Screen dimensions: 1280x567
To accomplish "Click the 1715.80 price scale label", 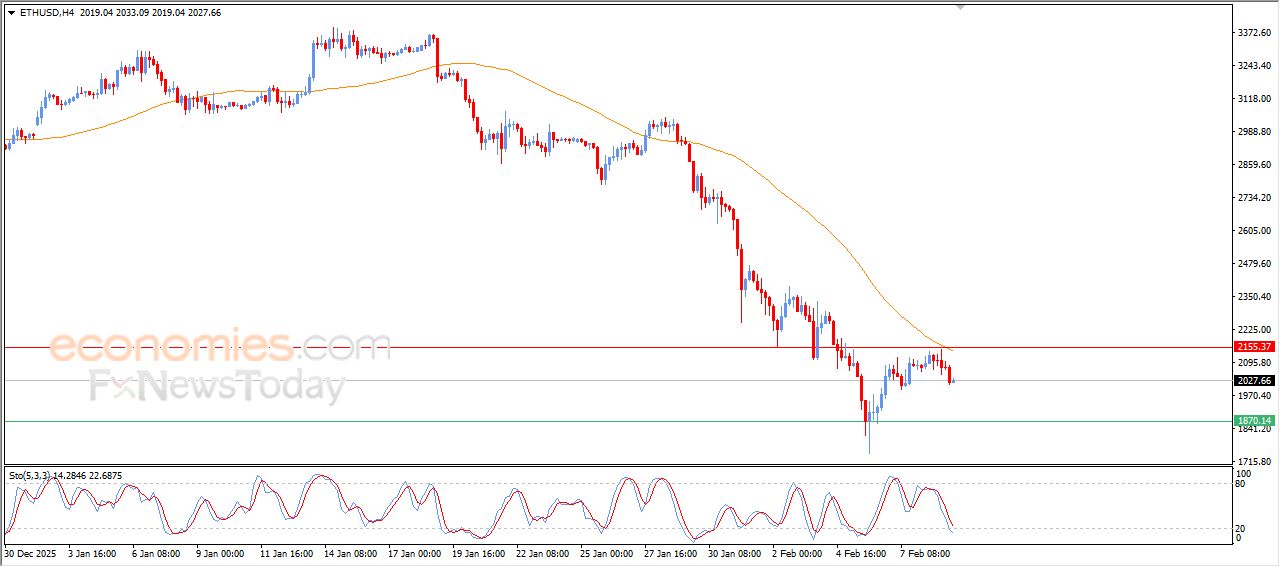I will (x=1252, y=461).
